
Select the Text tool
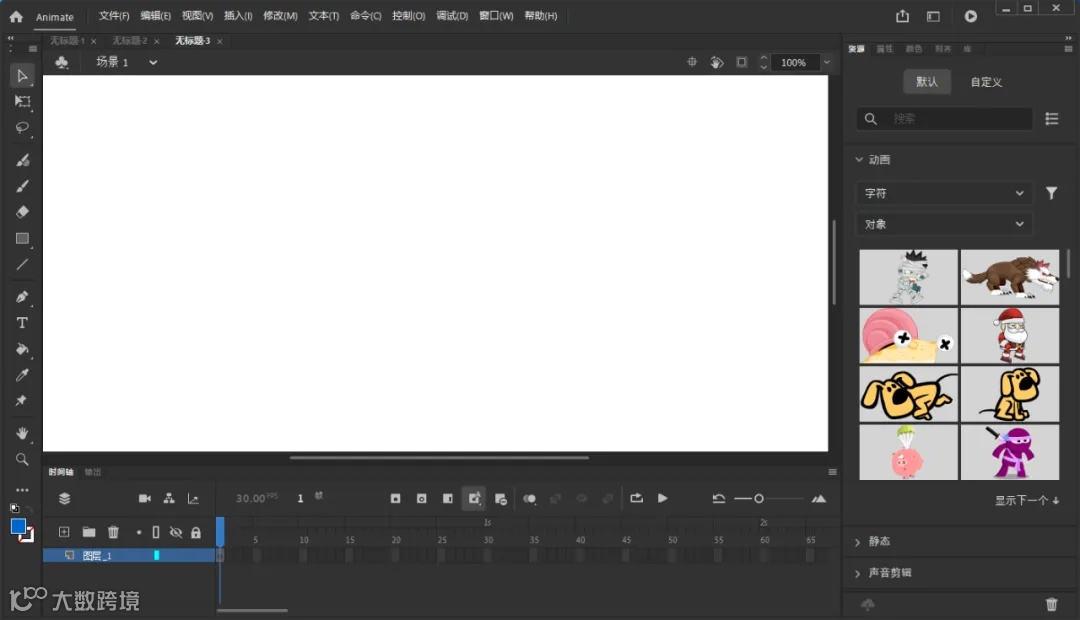(22, 323)
